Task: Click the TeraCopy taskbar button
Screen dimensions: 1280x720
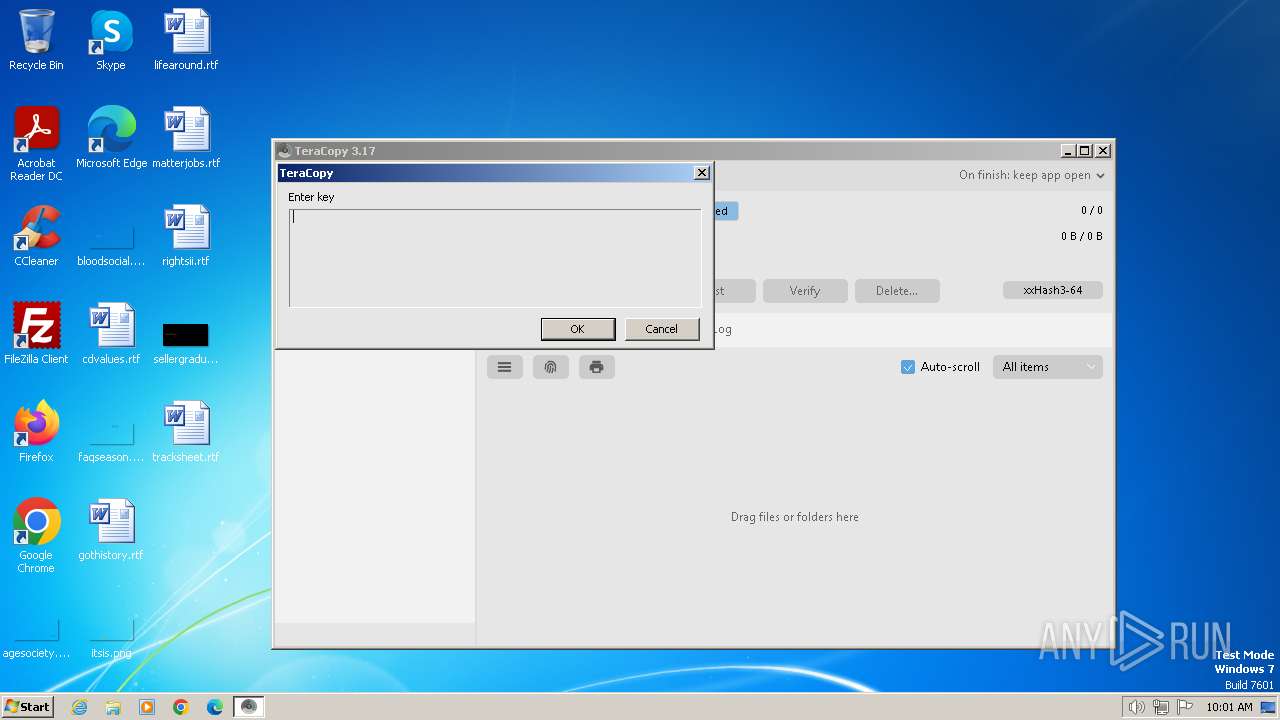Action: [249, 707]
